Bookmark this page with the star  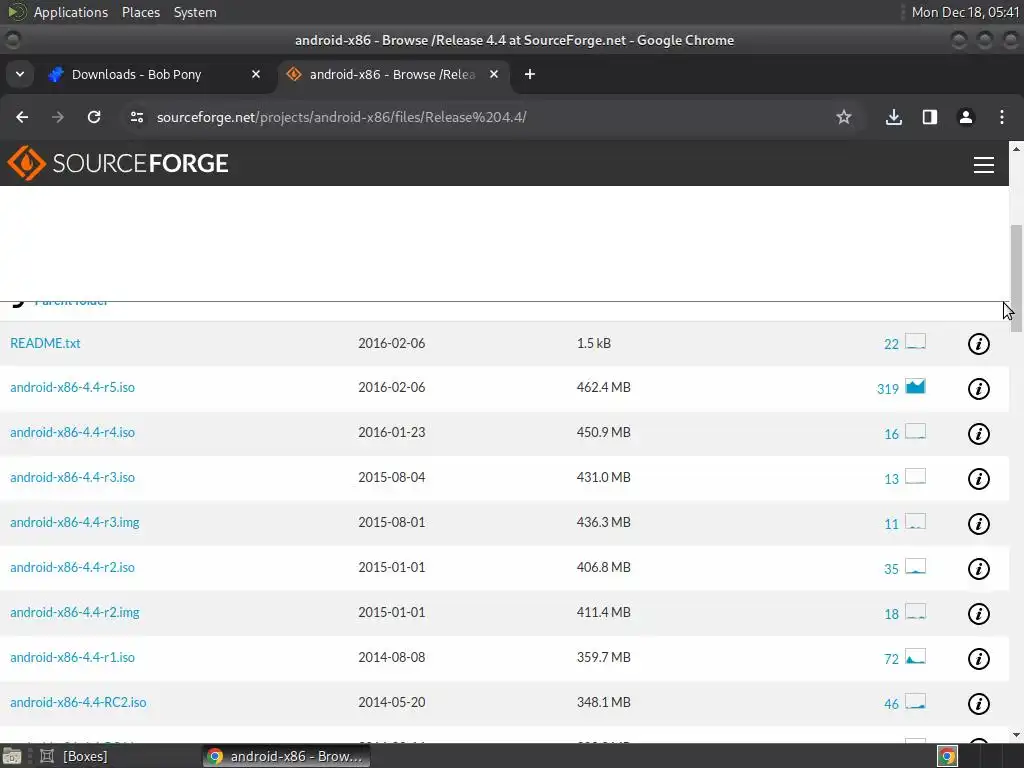pyautogui.click(x=844, y=117)
